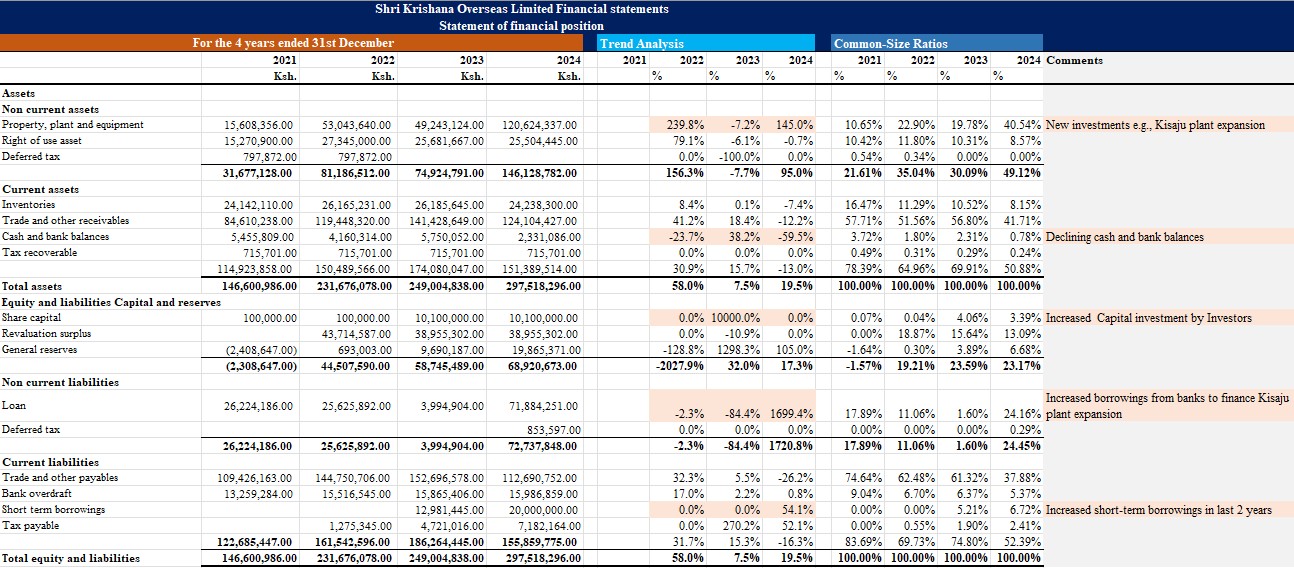Click 'Equity and liabilities Capital and reserves' heading

(111, 302)
